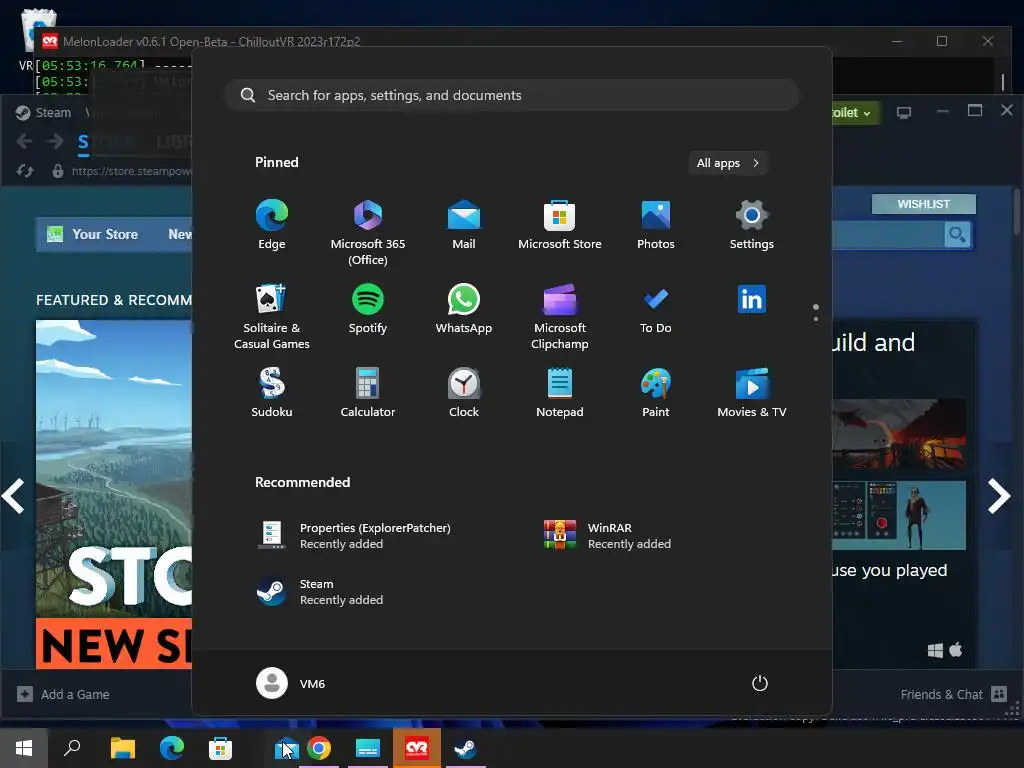Show next featured game in Steam carousel
The width and height of the screenshot is (1024, 768).
click(x=999, y=496)
